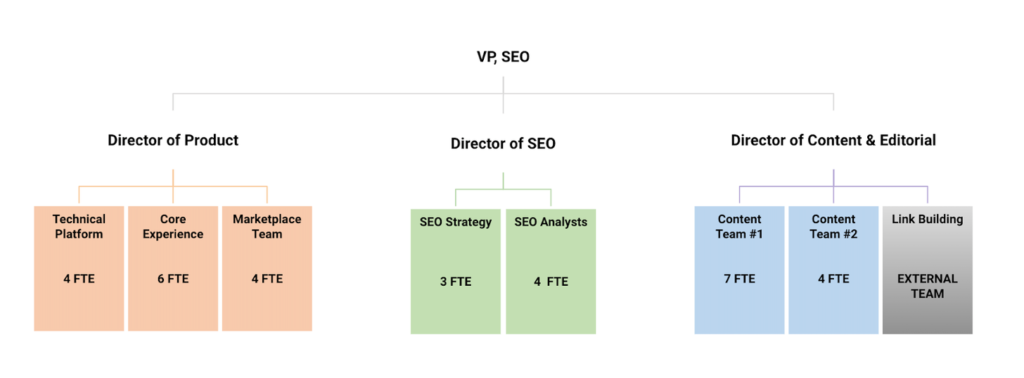Click the Director of SEO heading
Screen dimensions: 1024x378
(503, 144)
